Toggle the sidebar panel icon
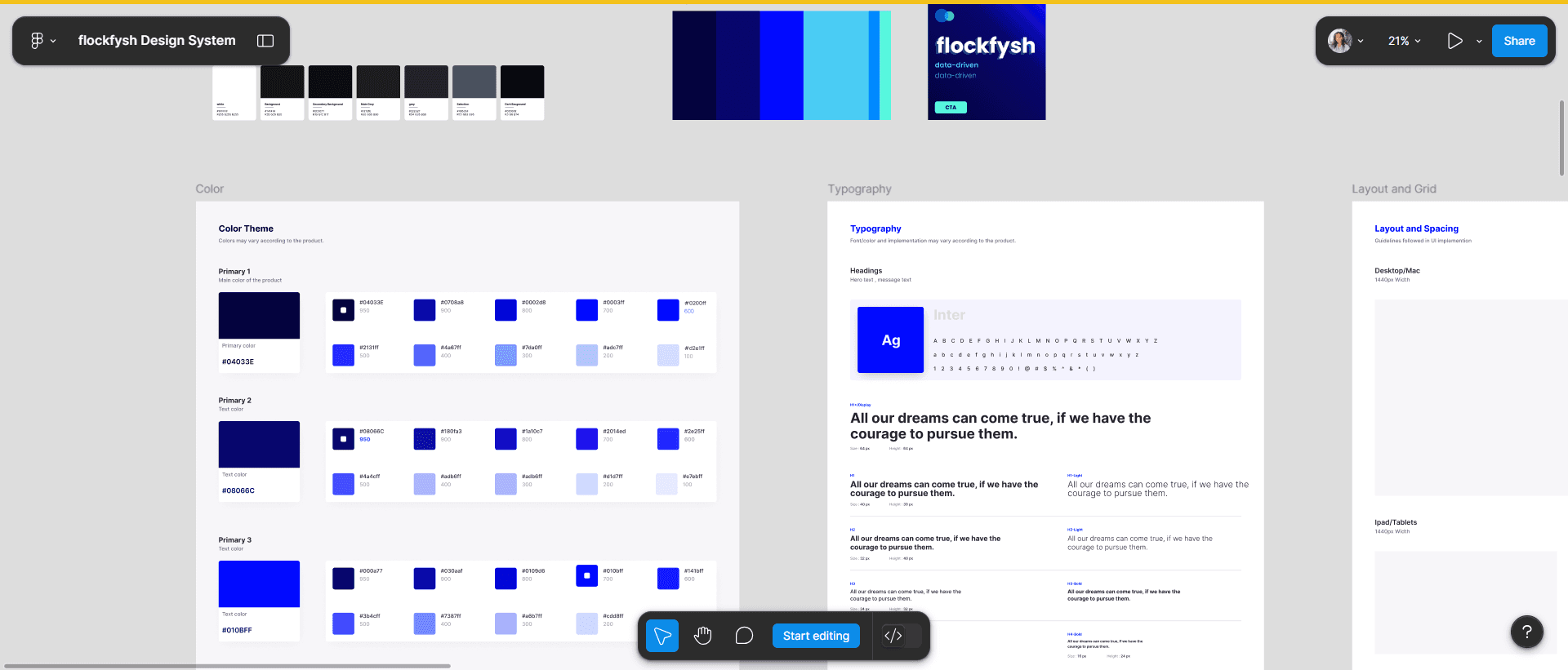 [x=265, y=41]
